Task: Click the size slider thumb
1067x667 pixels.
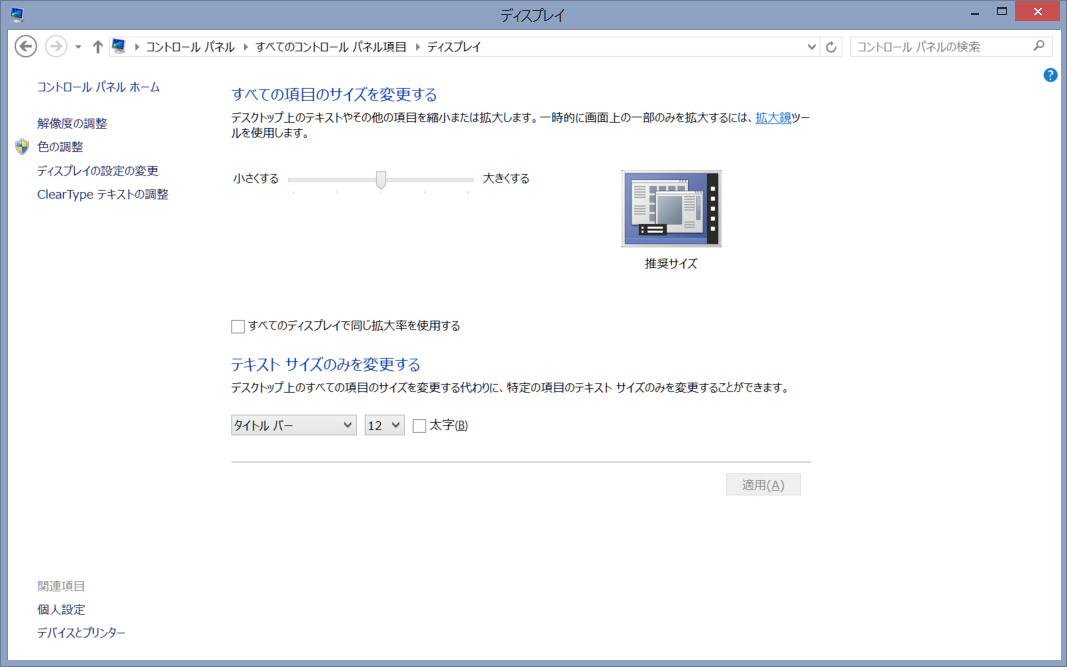Action: (381, 180)
